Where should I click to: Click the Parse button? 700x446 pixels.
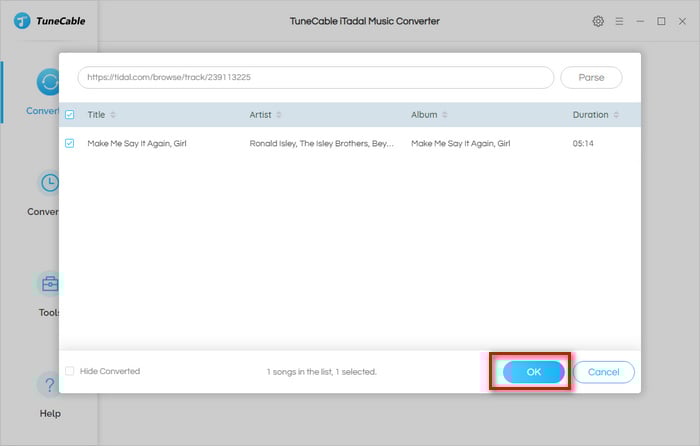591,77
